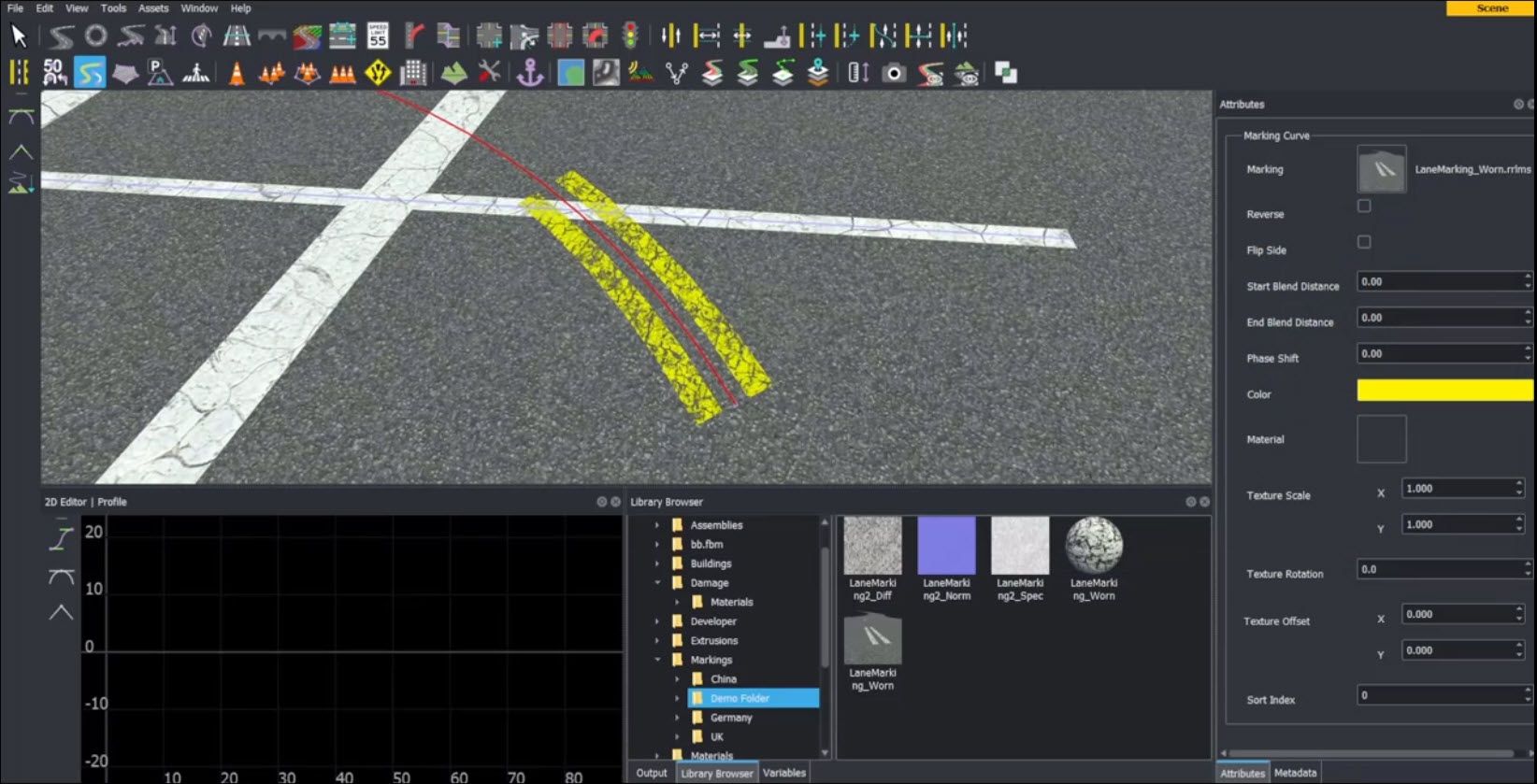Click the Speed Limit 55 sign tool
The width and height of the screenshot is (1537, 784).
[378, 36]
